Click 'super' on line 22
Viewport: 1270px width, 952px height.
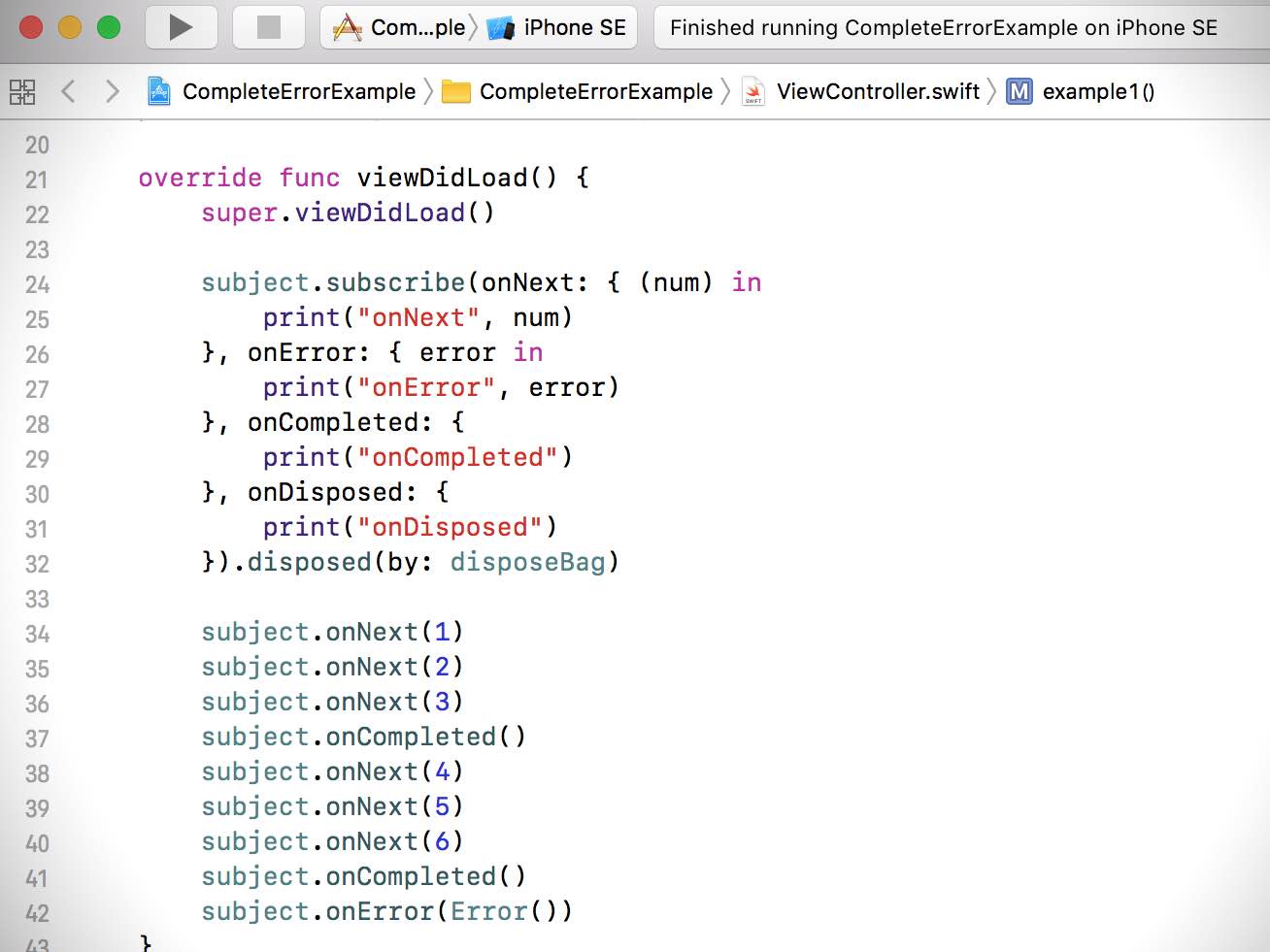[x=240, y=213]
